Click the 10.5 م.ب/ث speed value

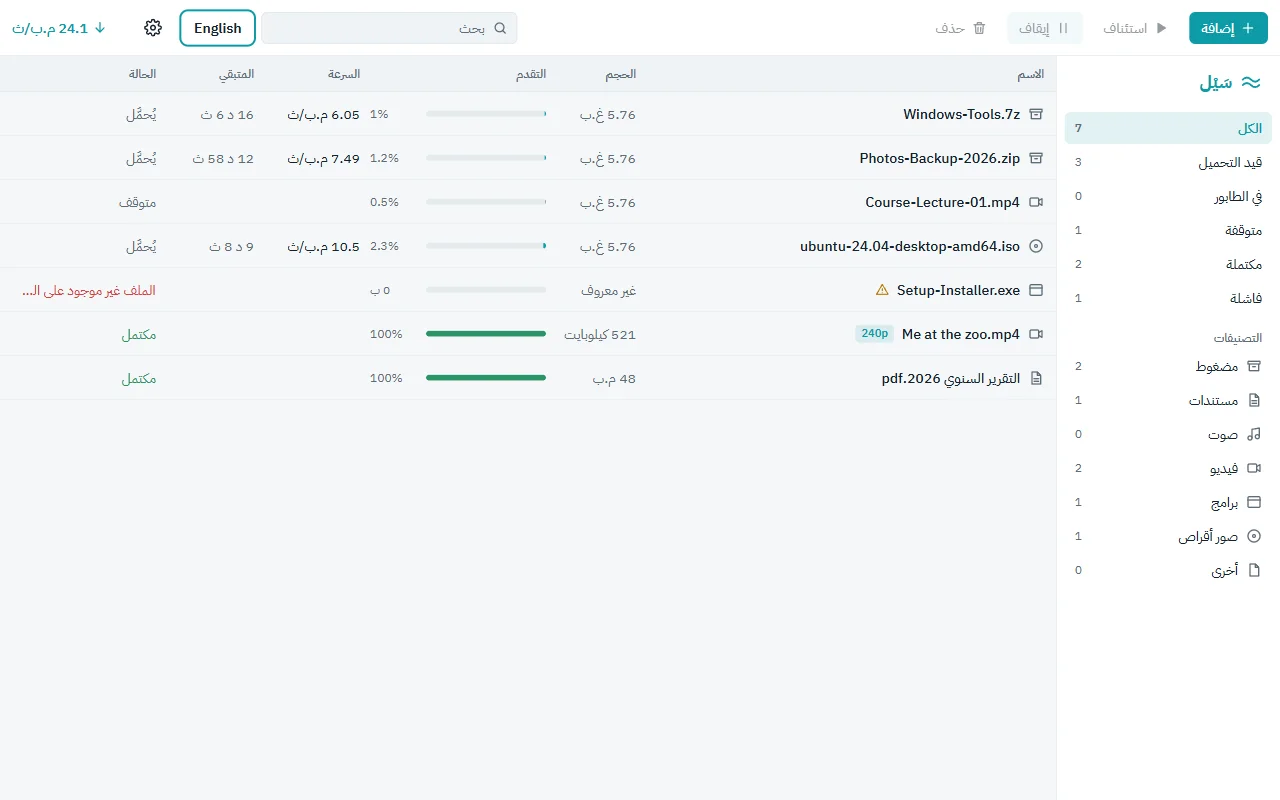[324, 246]
